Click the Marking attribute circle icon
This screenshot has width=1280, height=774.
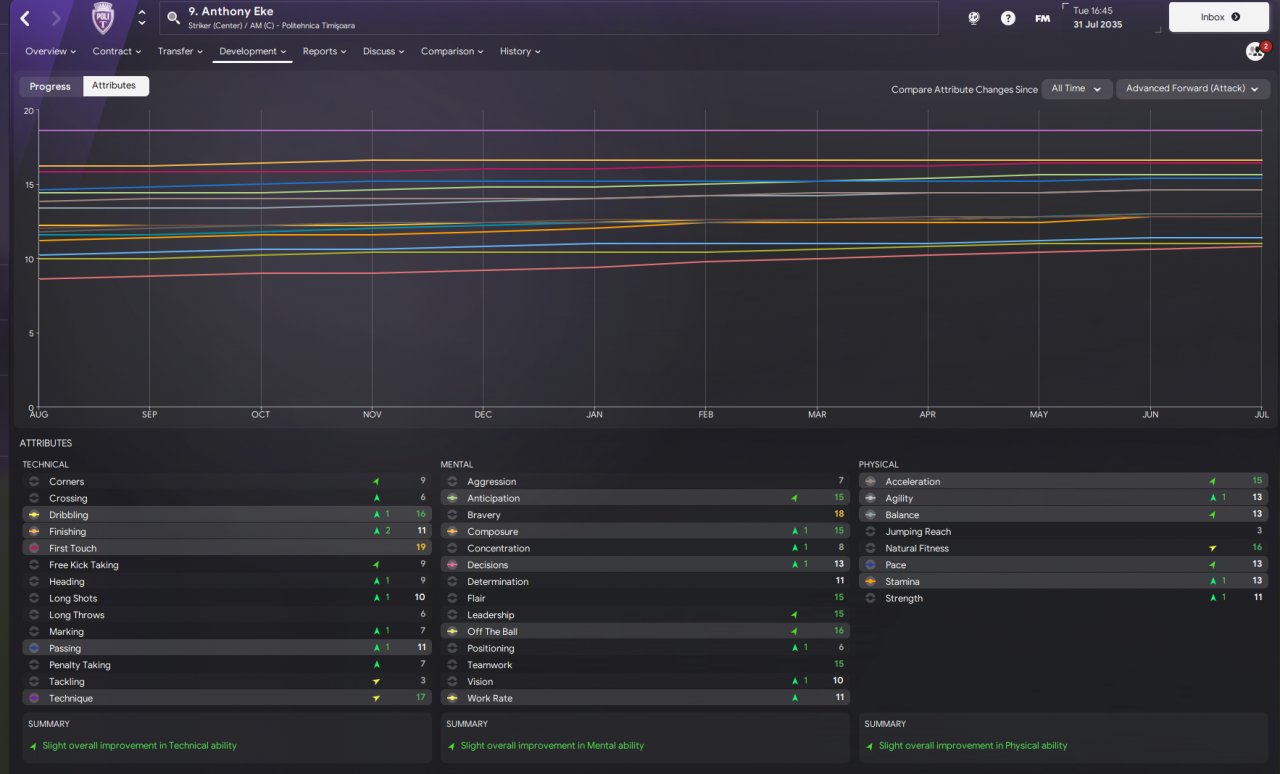tap(33, 632)
